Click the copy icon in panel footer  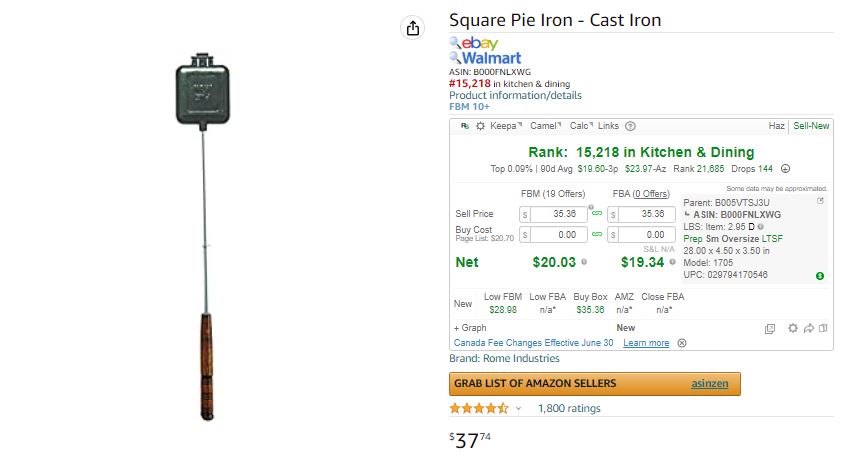pyautogui.click(x=770, y=329)
